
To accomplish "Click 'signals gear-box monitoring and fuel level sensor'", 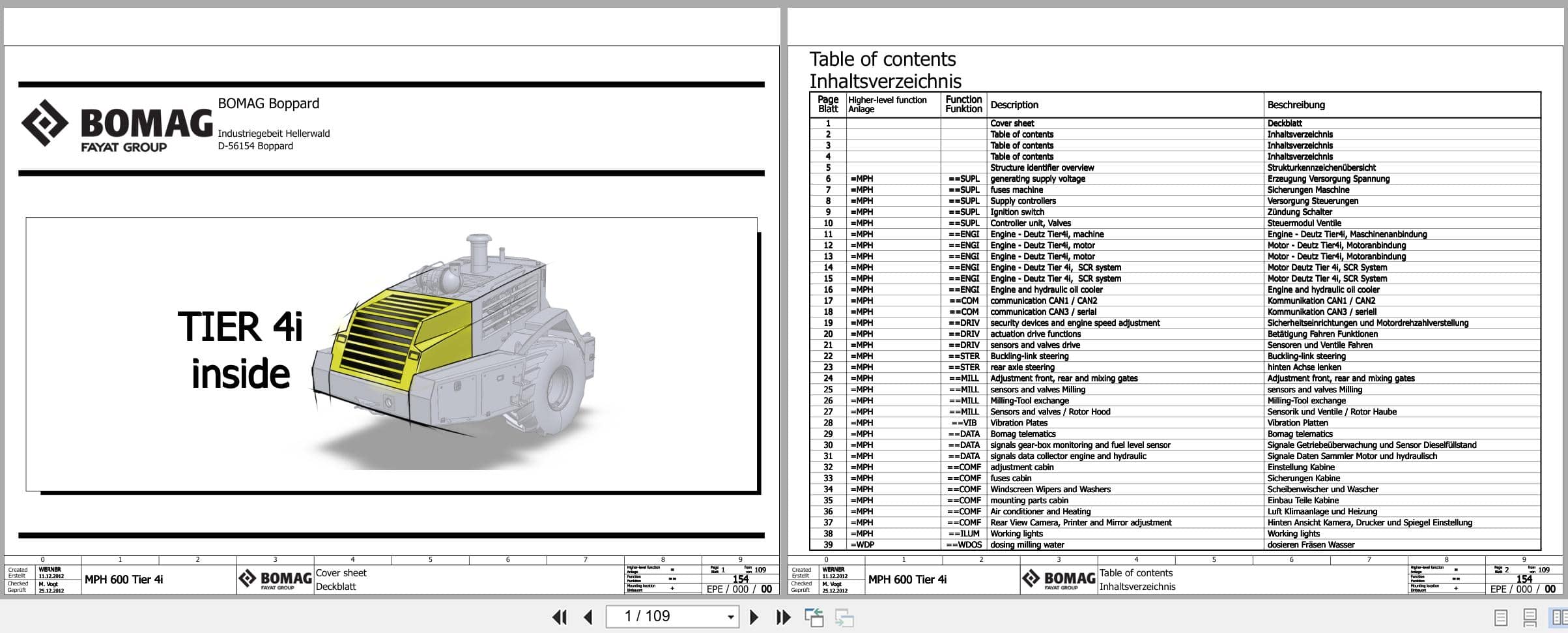I will (x=1080, y=445).
